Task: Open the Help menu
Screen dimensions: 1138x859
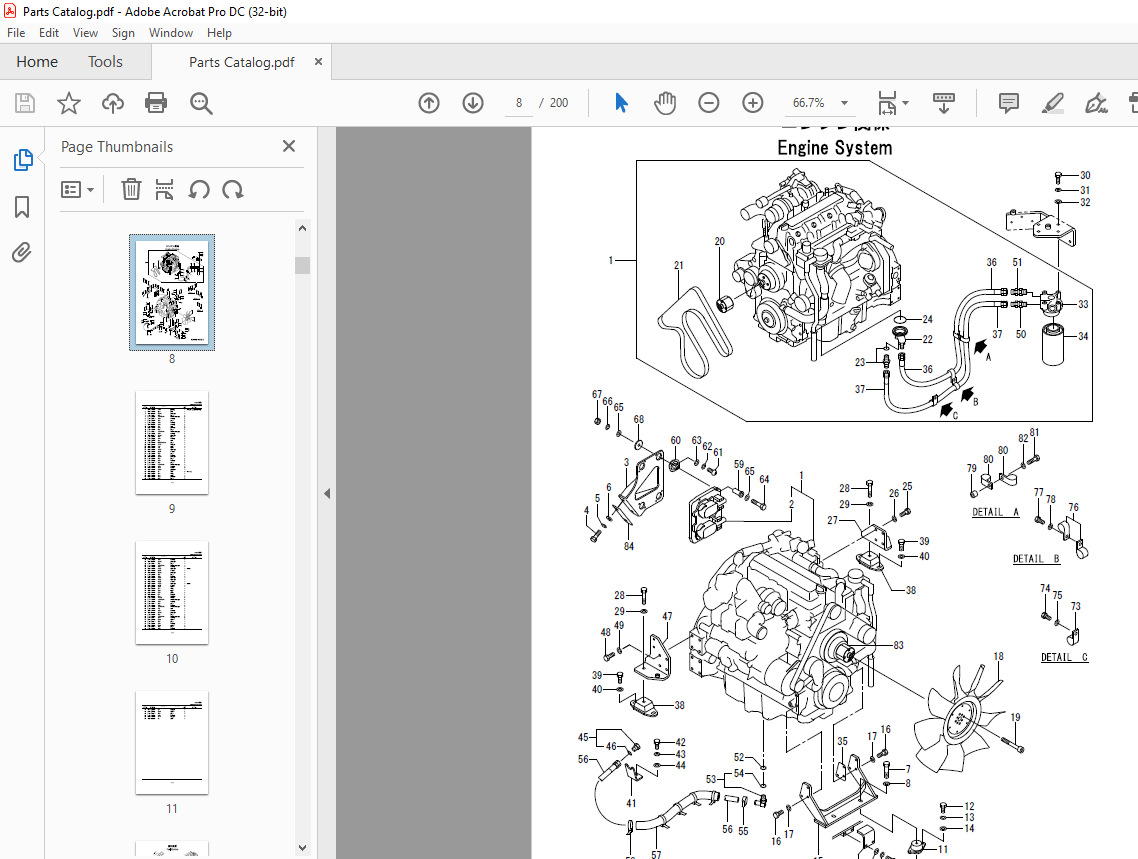Action: coord(219,33)
